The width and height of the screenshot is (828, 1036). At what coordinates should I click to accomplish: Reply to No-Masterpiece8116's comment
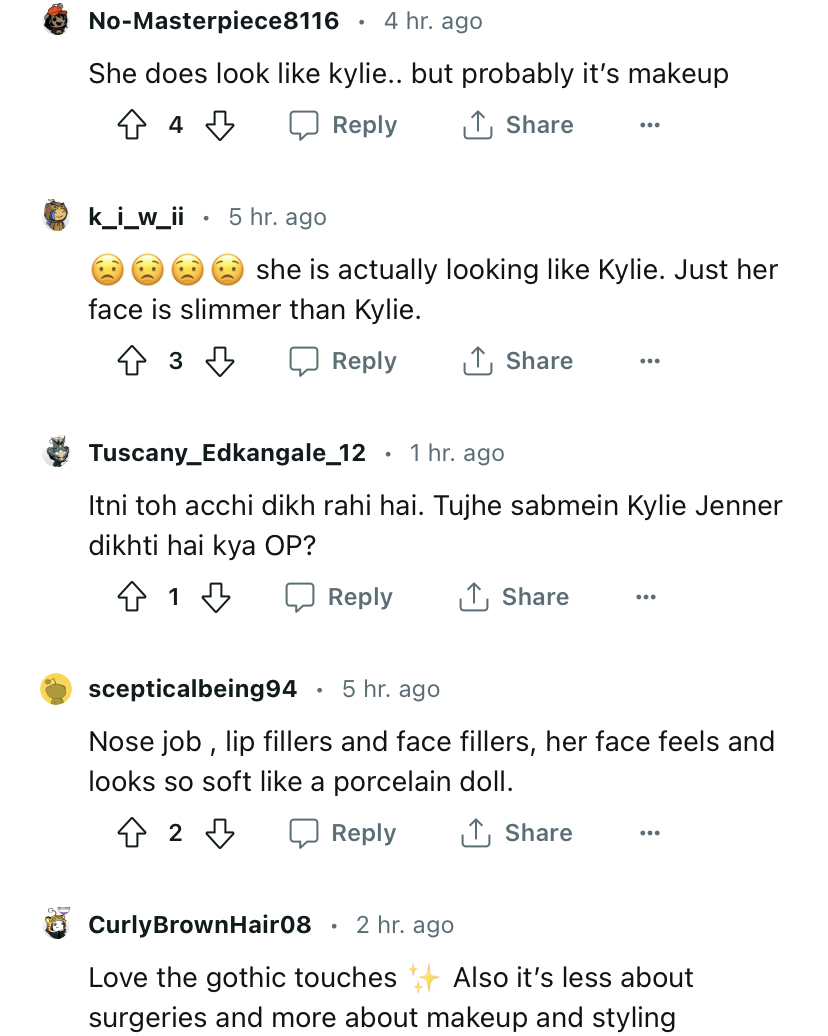[x=343, y=125]
